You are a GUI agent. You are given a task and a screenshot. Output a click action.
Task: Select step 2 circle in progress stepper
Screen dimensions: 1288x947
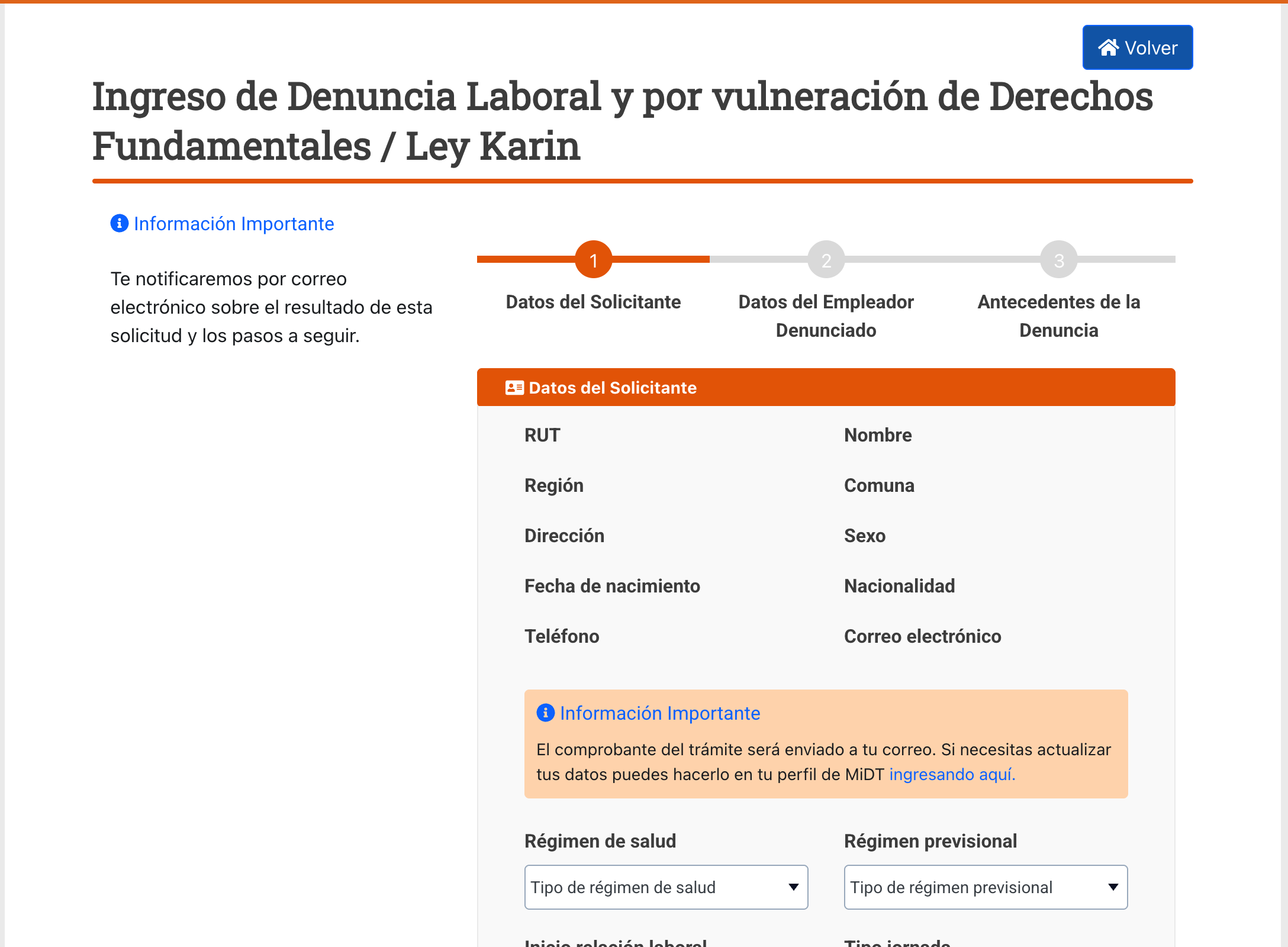[826, 259]
